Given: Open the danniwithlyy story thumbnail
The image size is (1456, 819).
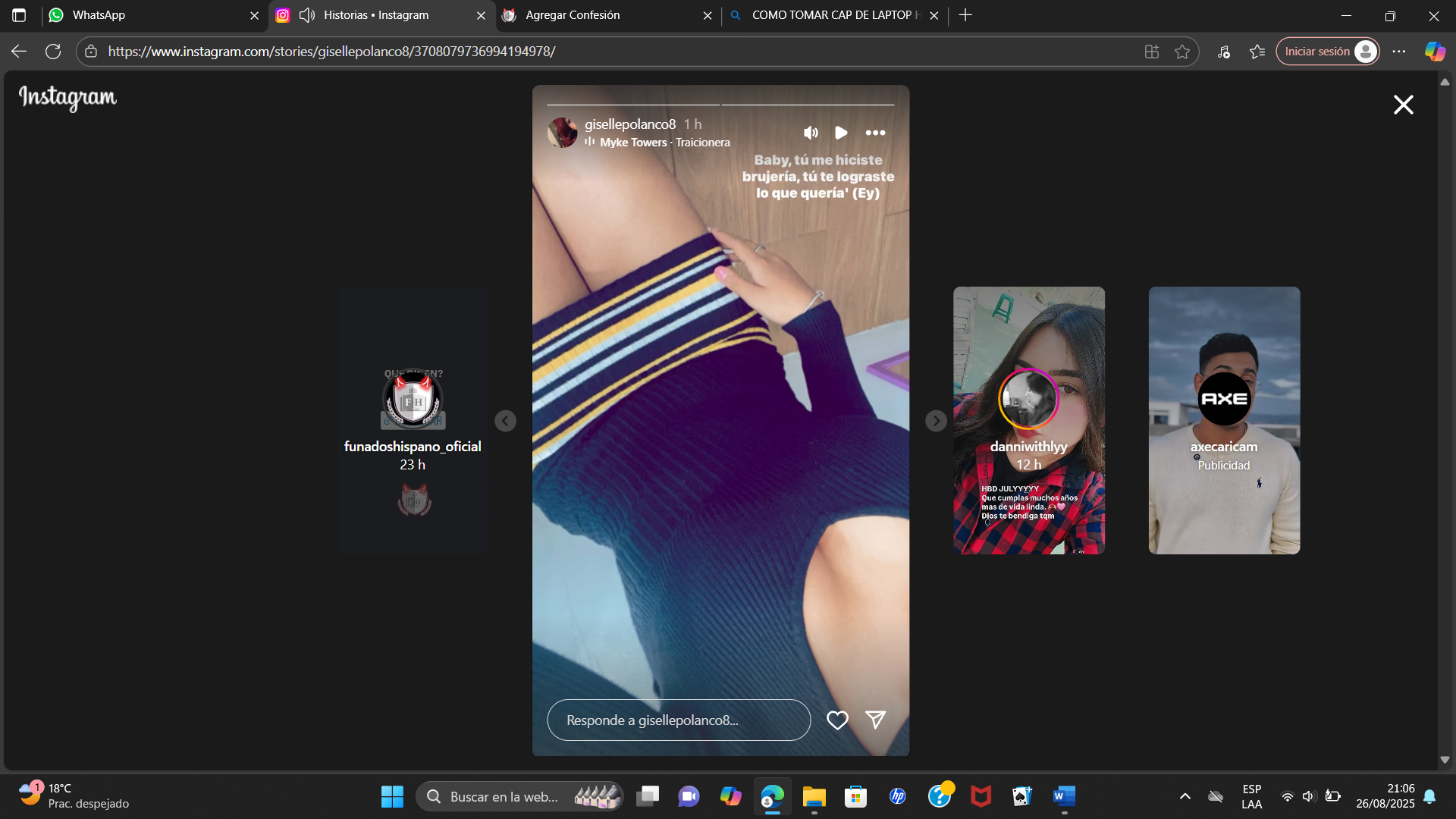Looking at the screenshot, I should coord(1028,420).
